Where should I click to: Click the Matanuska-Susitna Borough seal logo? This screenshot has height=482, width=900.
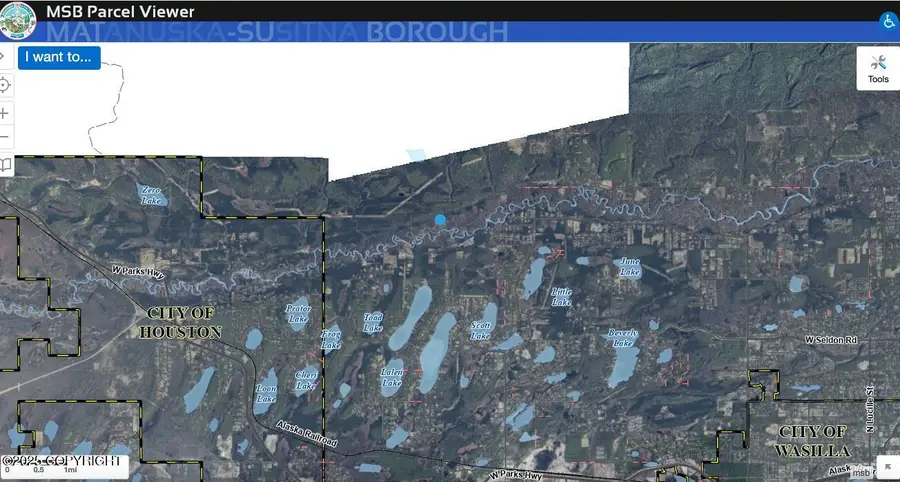[18, 20]
